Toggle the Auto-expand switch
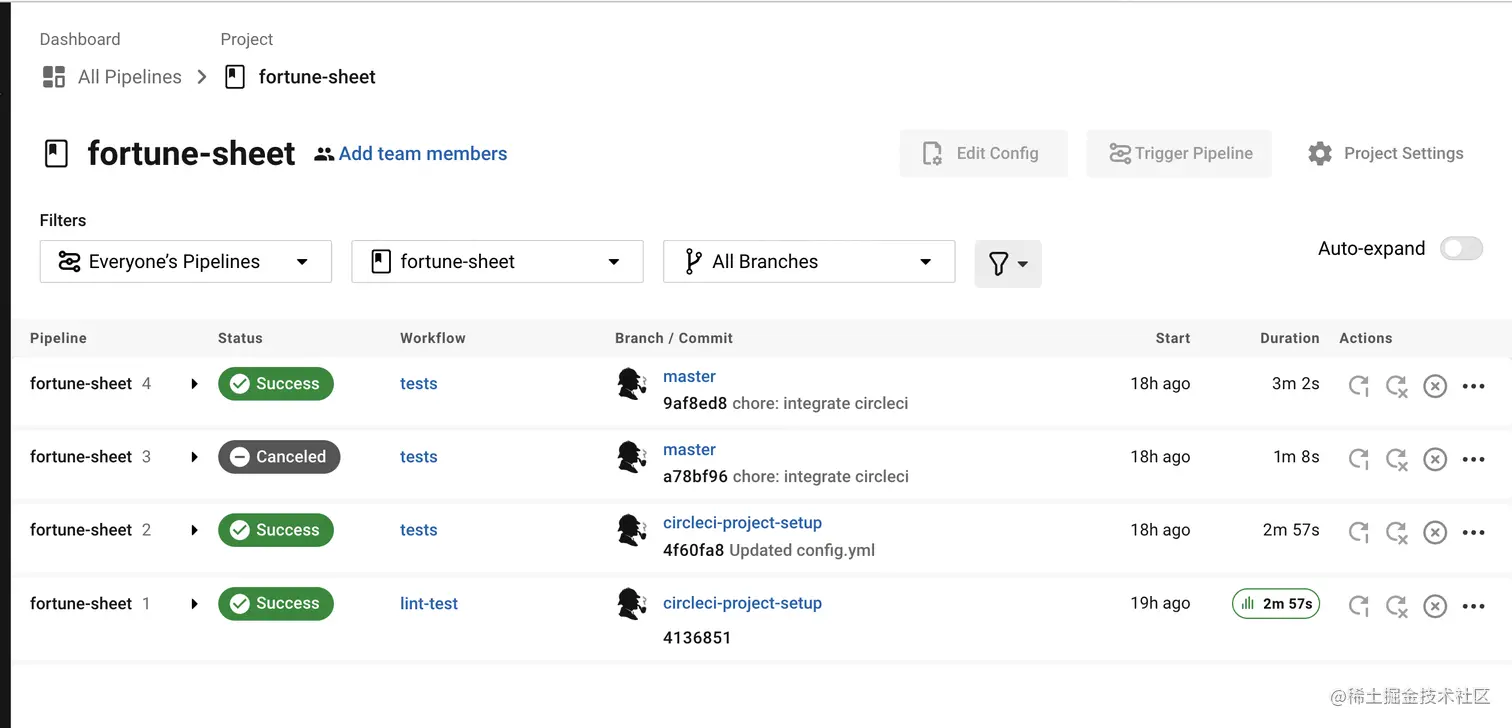Image resolution: width=1512 pixels, height=728 pixels. tap(1461, 249)
